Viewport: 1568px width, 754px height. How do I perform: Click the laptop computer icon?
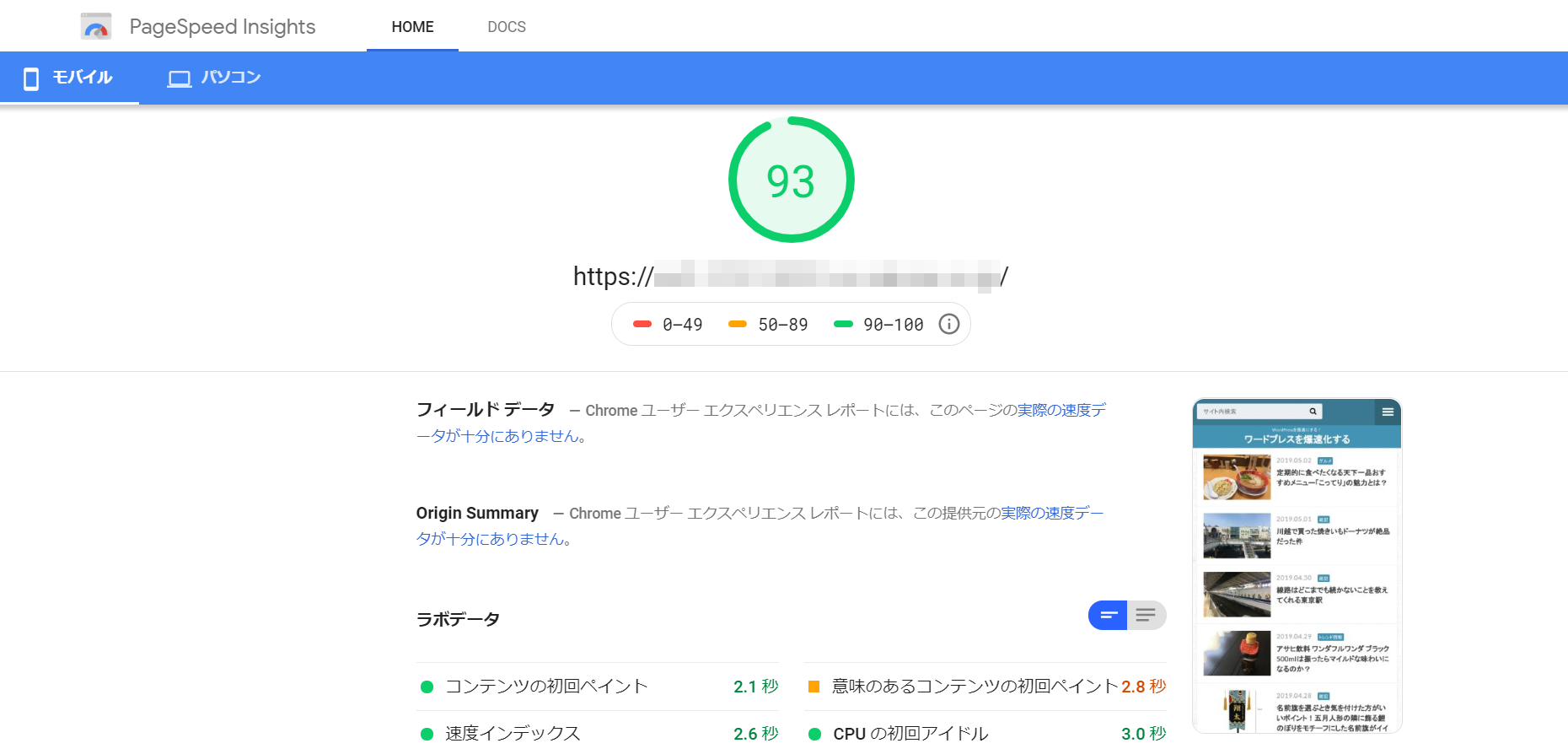coord(179,79)
